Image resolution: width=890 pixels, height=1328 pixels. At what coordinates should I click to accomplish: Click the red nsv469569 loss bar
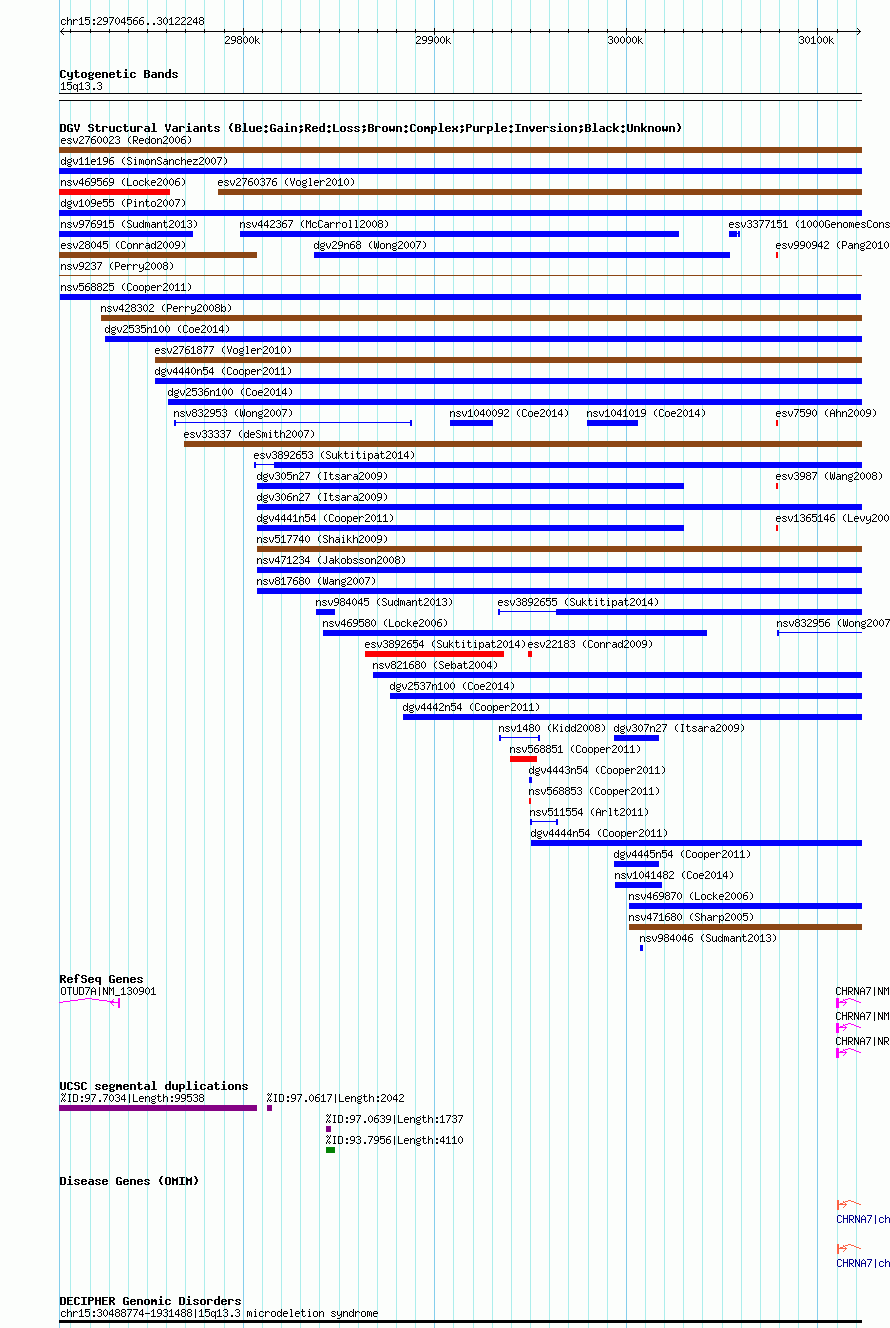[114, 192]
